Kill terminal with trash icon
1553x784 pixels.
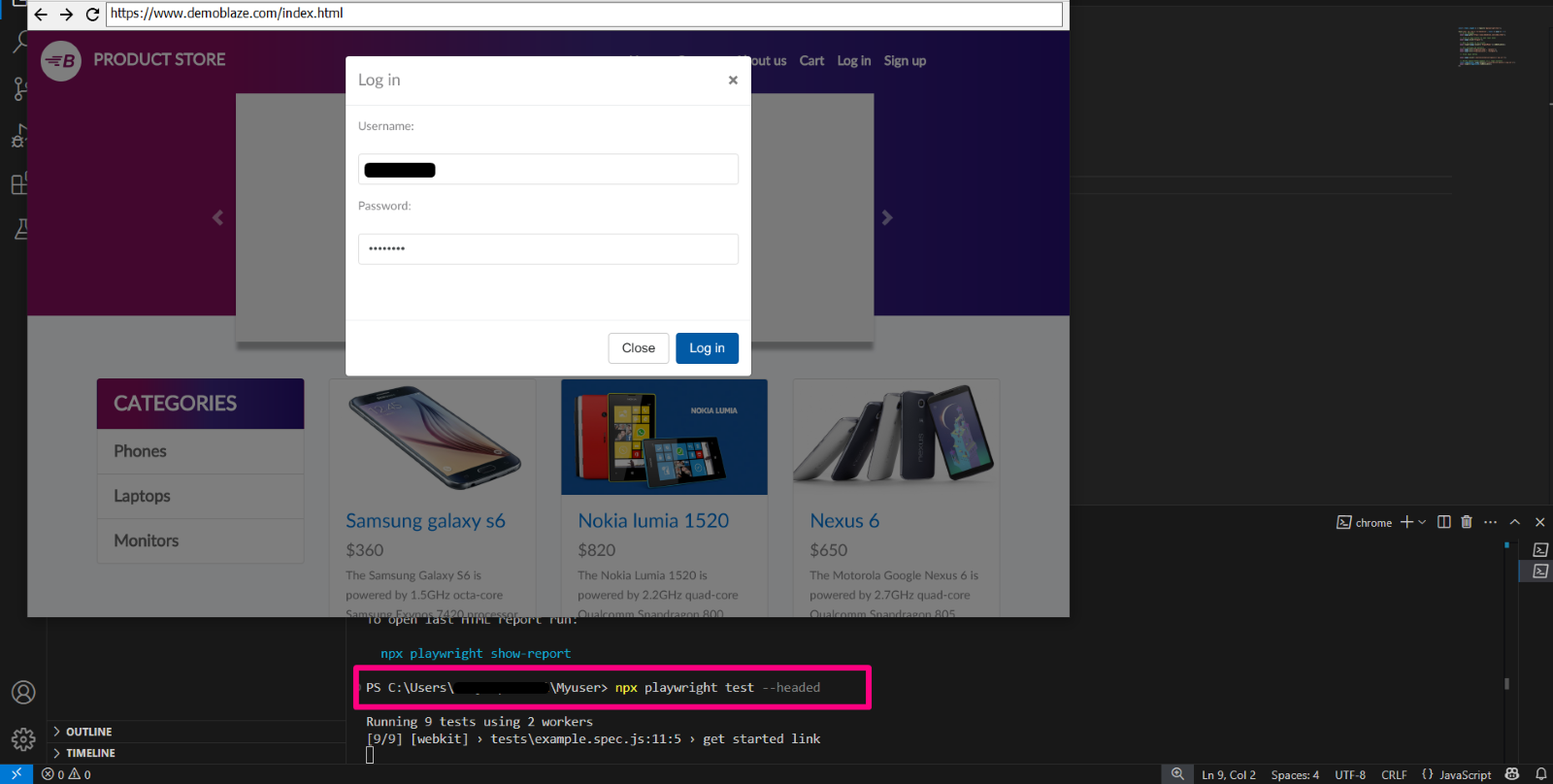[x=1467, y=522]
